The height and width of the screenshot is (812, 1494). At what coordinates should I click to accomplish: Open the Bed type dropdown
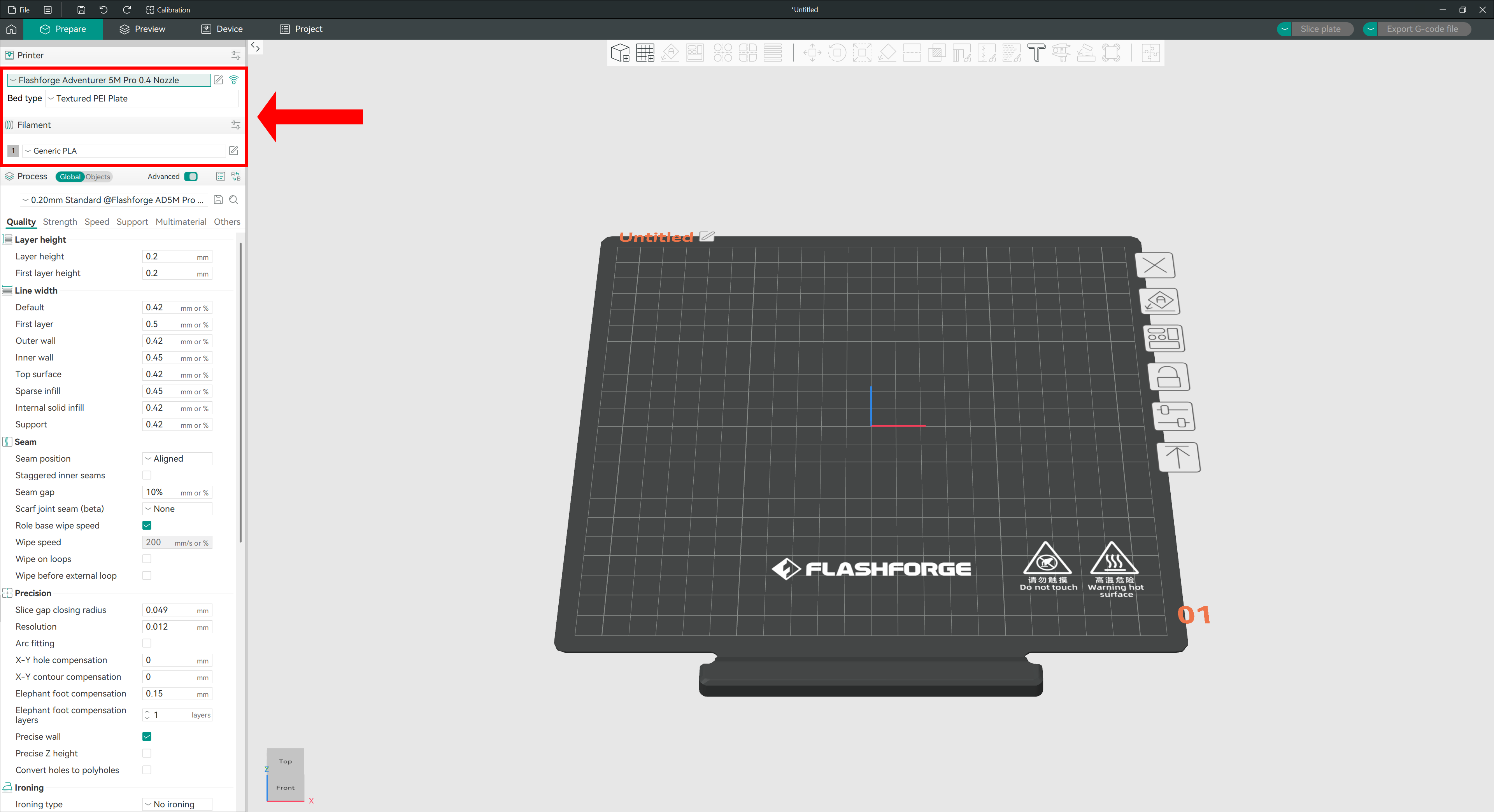tap(142, 98)
